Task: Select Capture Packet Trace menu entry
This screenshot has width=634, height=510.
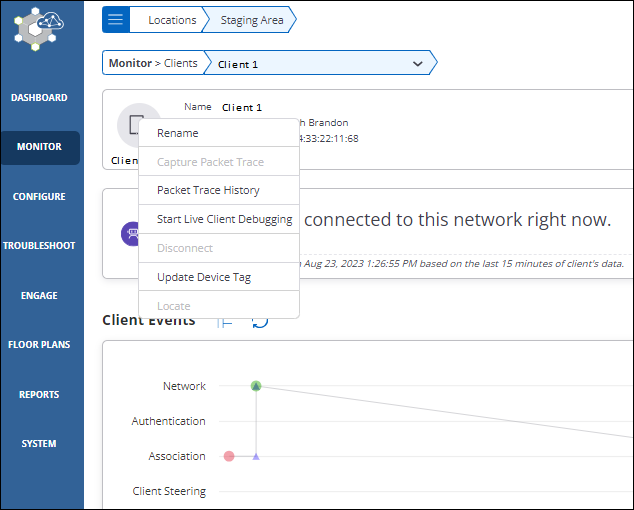Action: (x=219, y=162)
